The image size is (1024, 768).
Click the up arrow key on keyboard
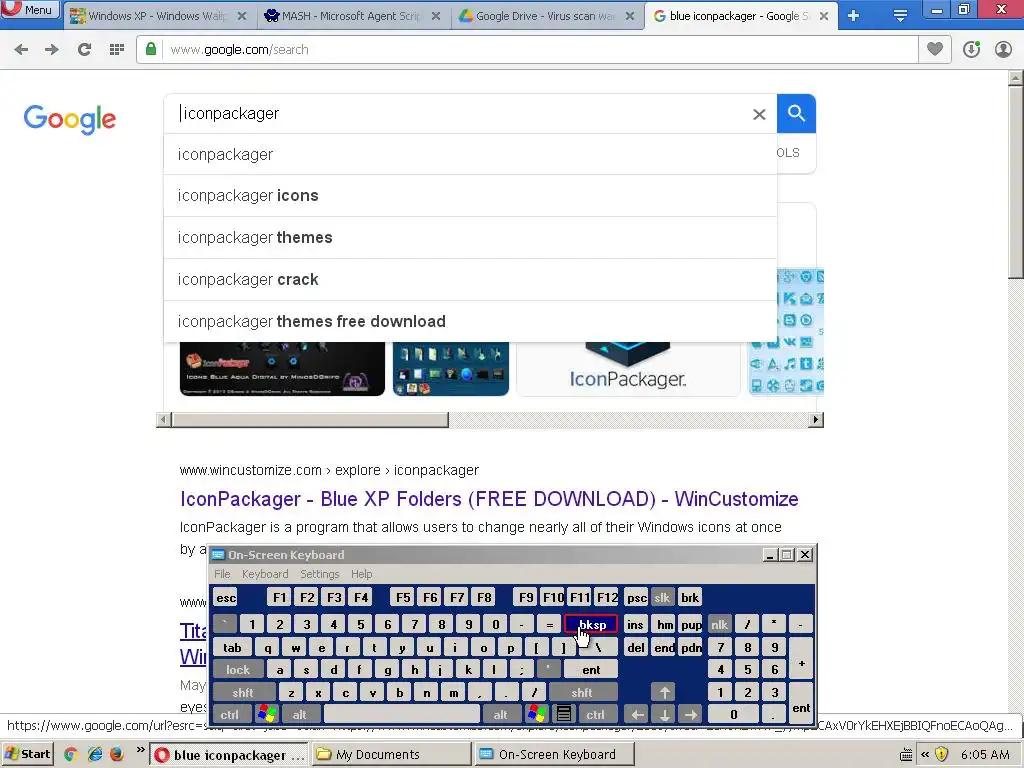pyautogui.click(x=664, y=692)
